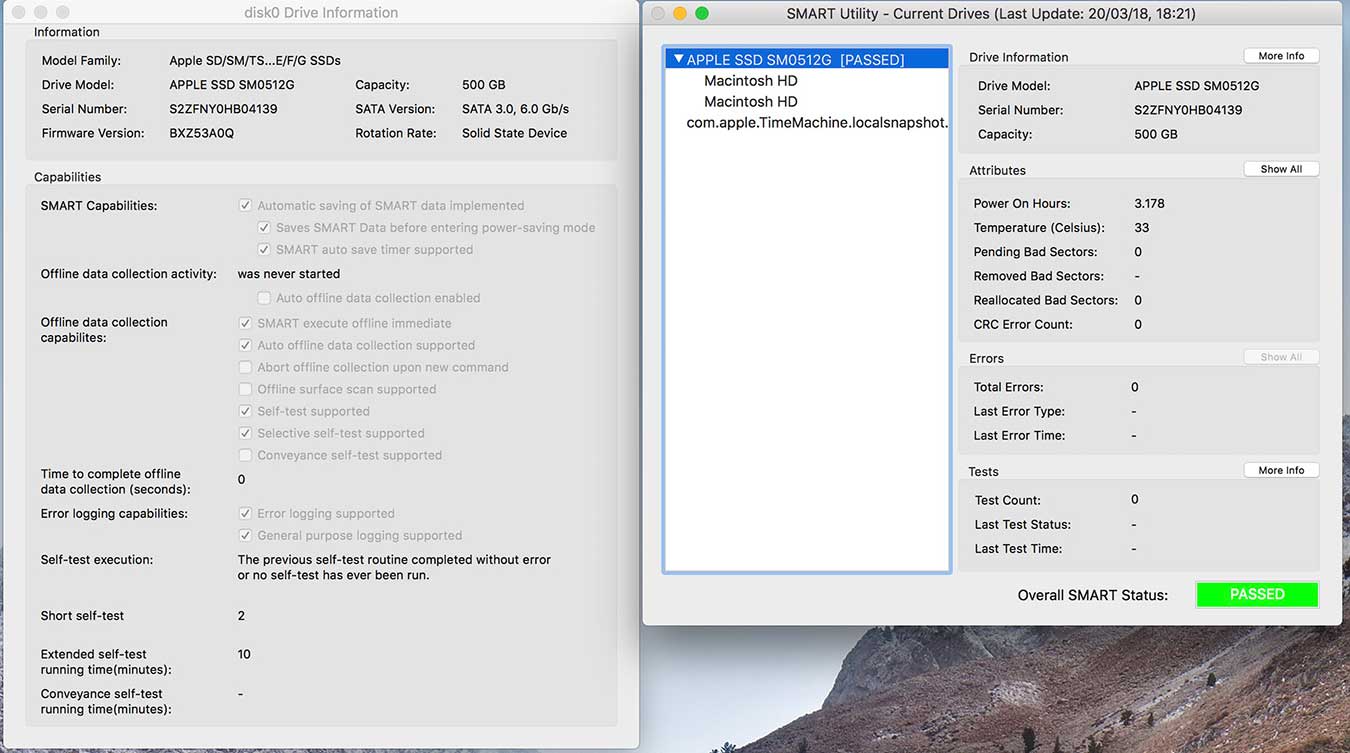Toggle Saves SMART Data before power-saving checkbox
Viewport: 1350px width, 753px height.
264,227
